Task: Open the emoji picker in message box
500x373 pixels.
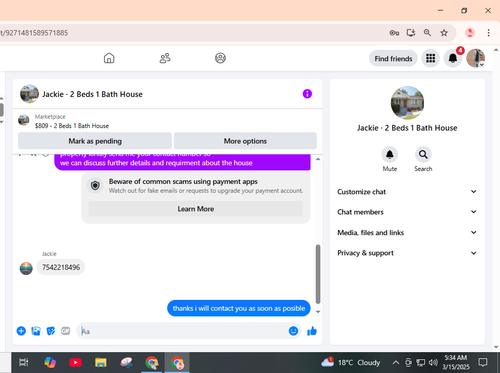Action: 293,331
